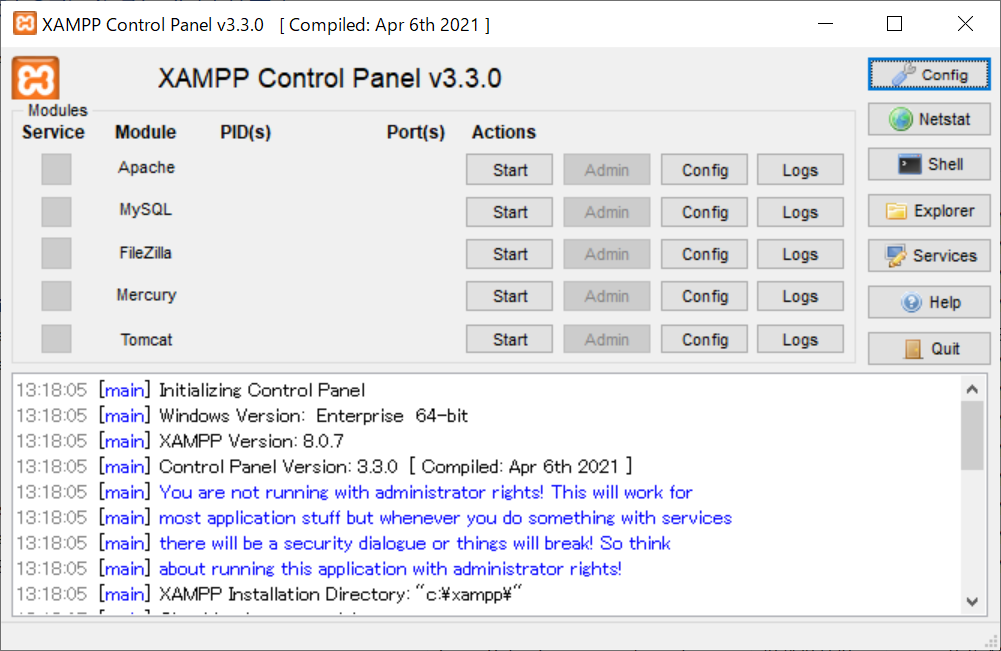Maximize the XAMPP Control Panel window
The height and width of the screenshot is (651, 1001).
tap(894, 24)
